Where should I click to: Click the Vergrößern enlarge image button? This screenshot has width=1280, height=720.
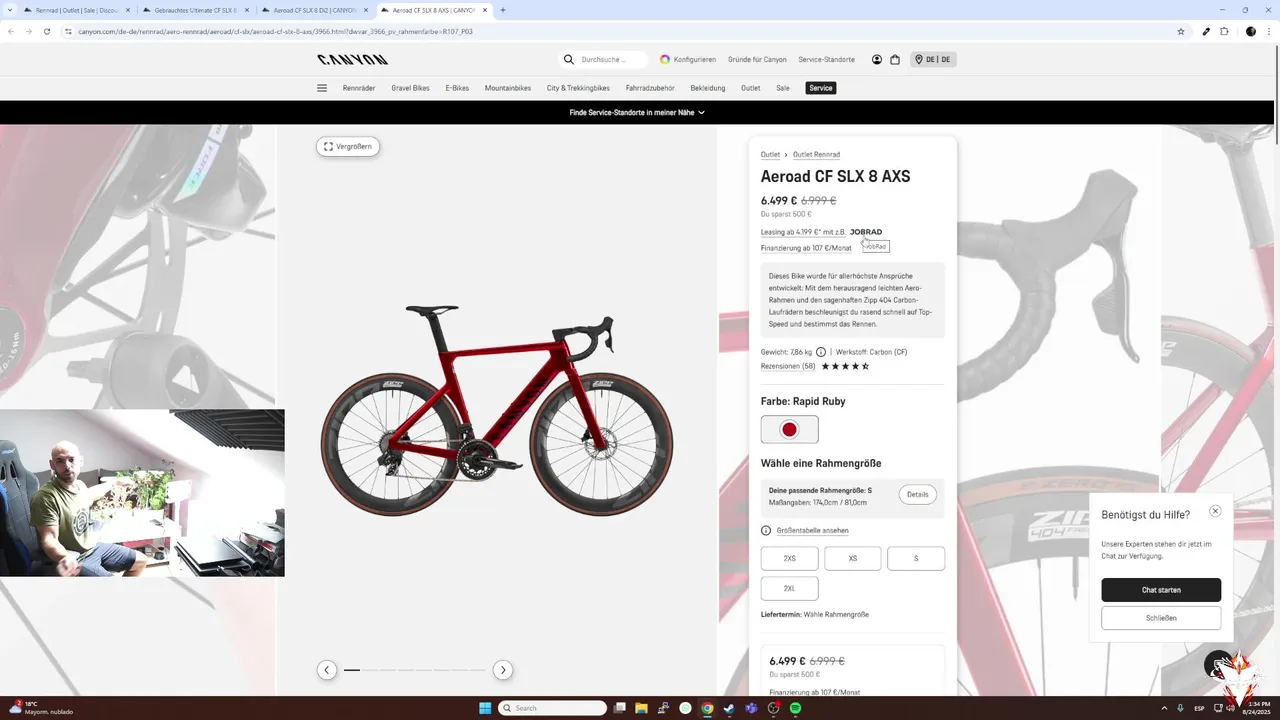click(348, 146)
